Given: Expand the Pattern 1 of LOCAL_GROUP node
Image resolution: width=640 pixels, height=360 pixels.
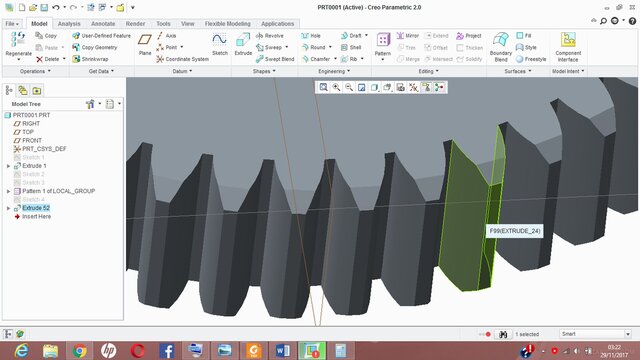Looking at the screenshot, I should pyautogui.click(x=8, y=191).
